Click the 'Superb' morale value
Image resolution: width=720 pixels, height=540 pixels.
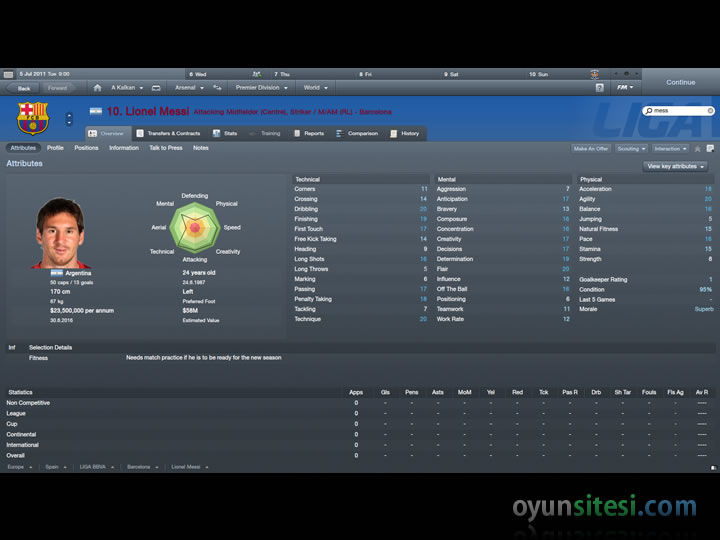[704, 309]
